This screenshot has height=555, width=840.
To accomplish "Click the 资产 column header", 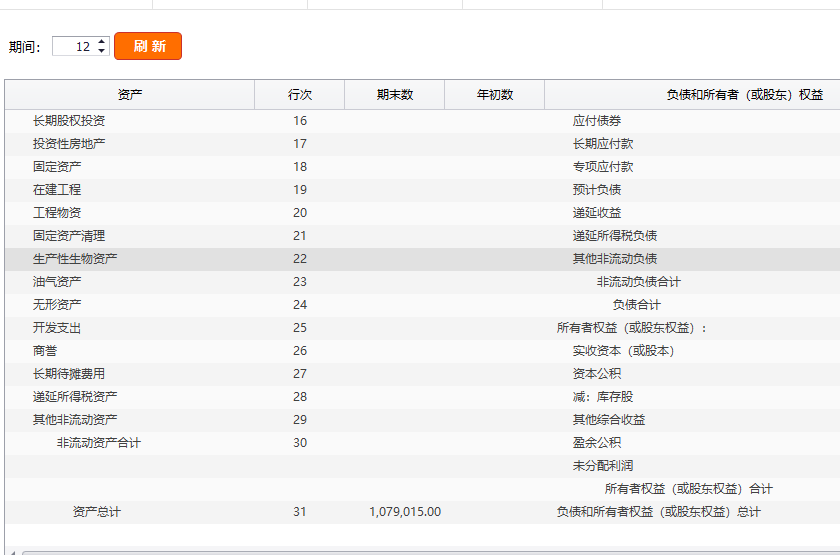I will [130, 95].
